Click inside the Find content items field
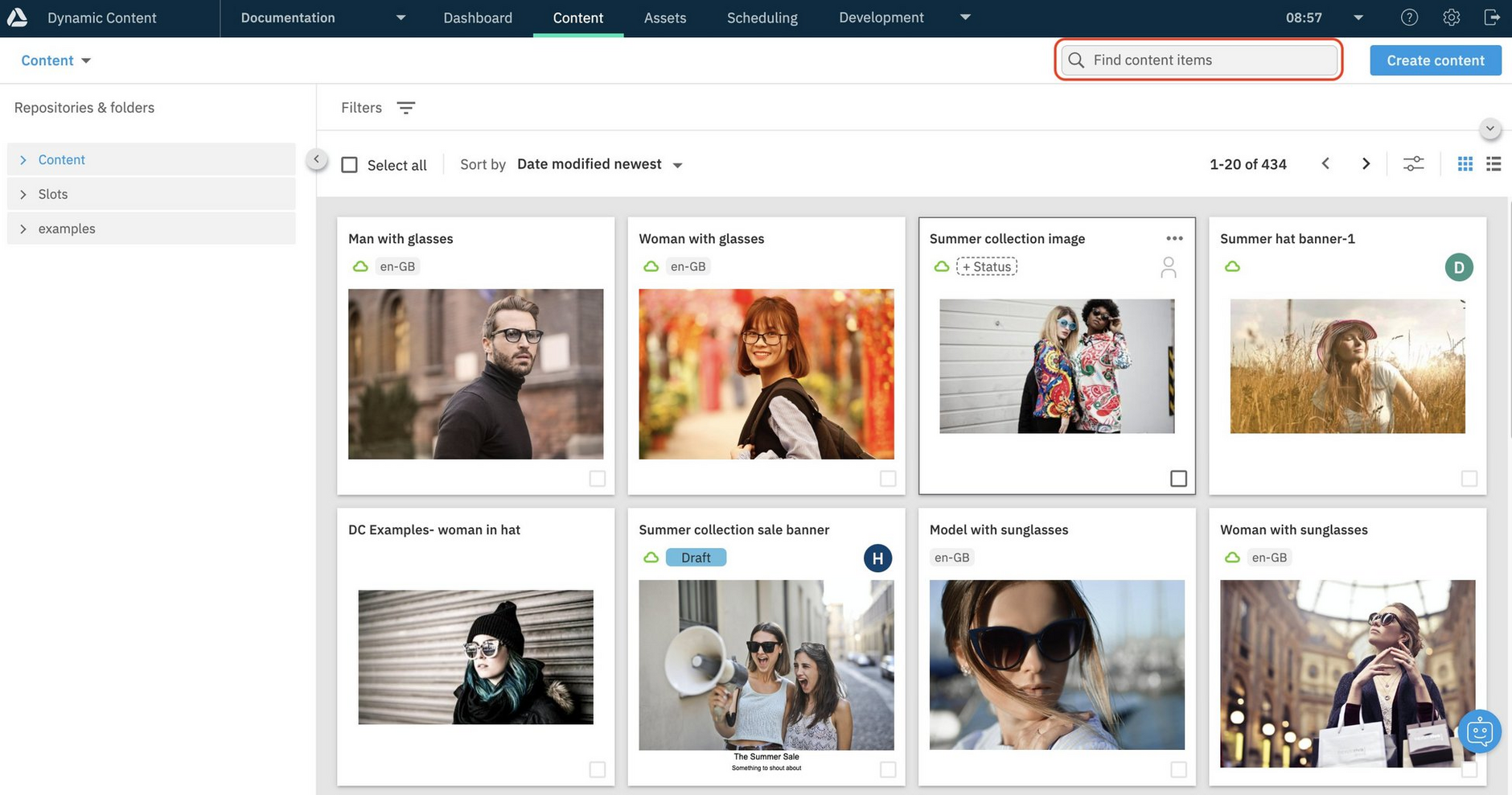 [1198, 60]
